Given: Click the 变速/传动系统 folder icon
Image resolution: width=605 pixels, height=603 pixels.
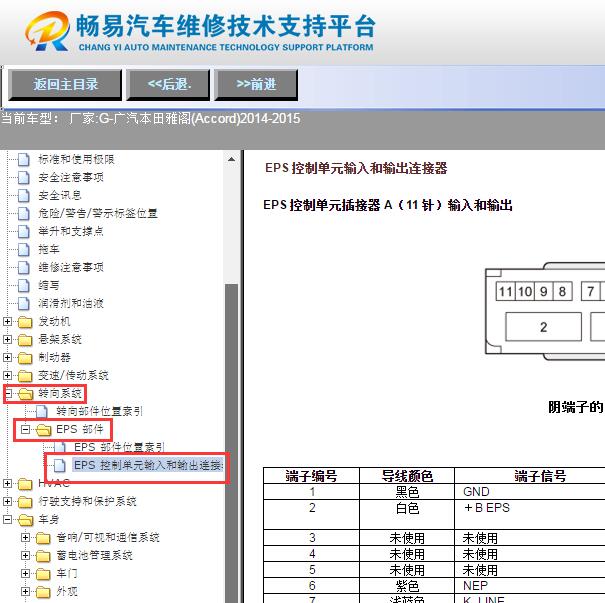Looking at the screenshot, I should [x=25, y=375].
